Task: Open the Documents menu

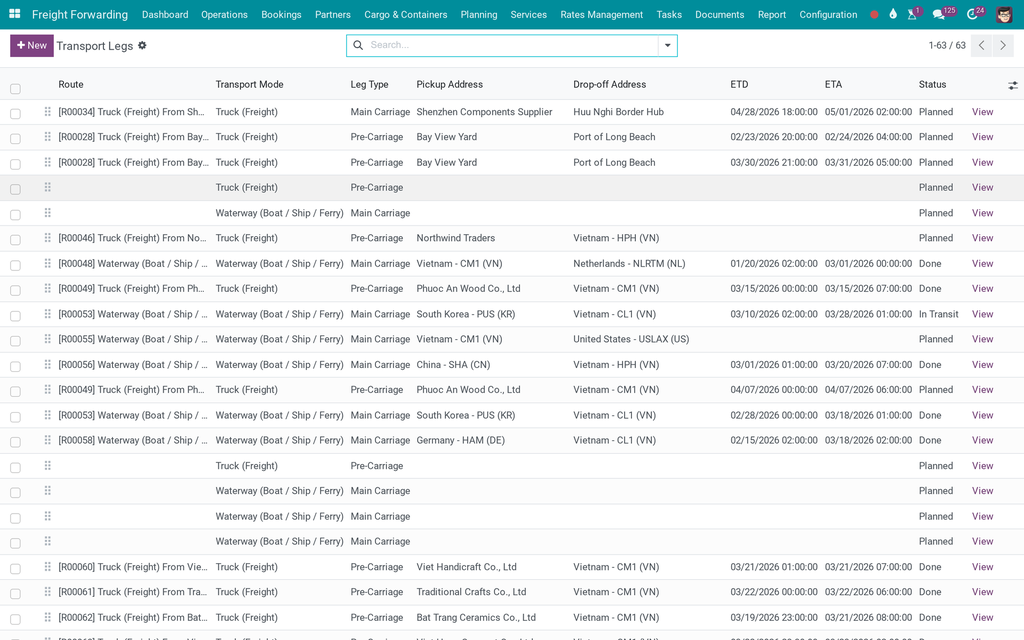Action: coord(720,14)
